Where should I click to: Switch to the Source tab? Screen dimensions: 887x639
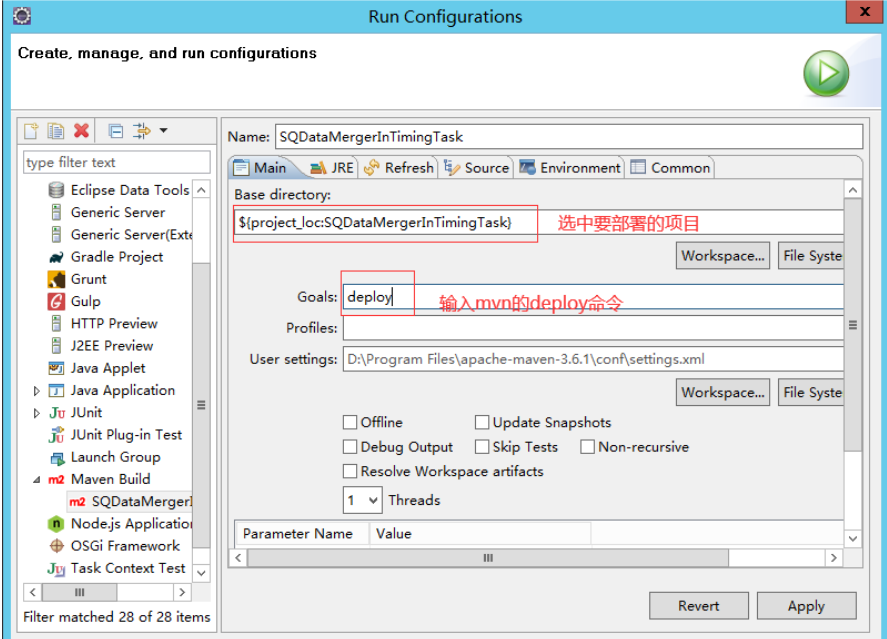[x=477, y=168]
